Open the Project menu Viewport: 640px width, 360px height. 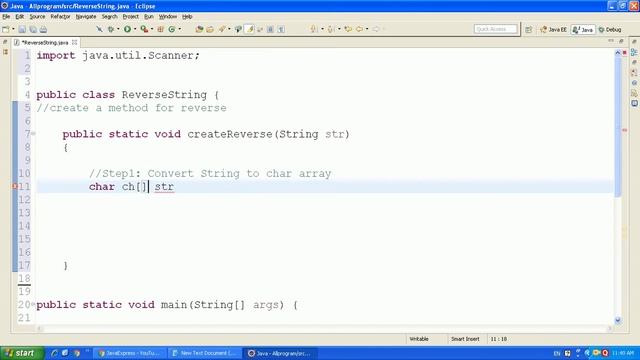[131, 17]
